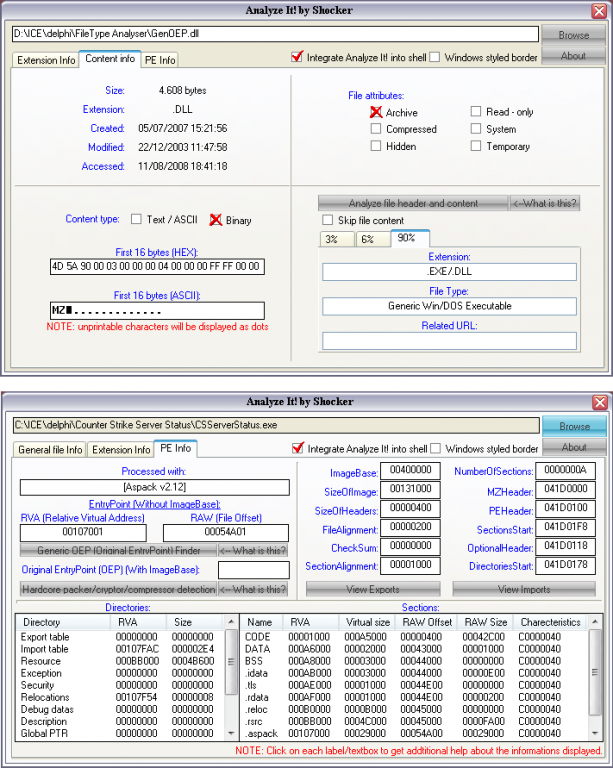613x768 pixels.
Task: Open Extension Info tab in bottom window
Action: coord(121,450)
